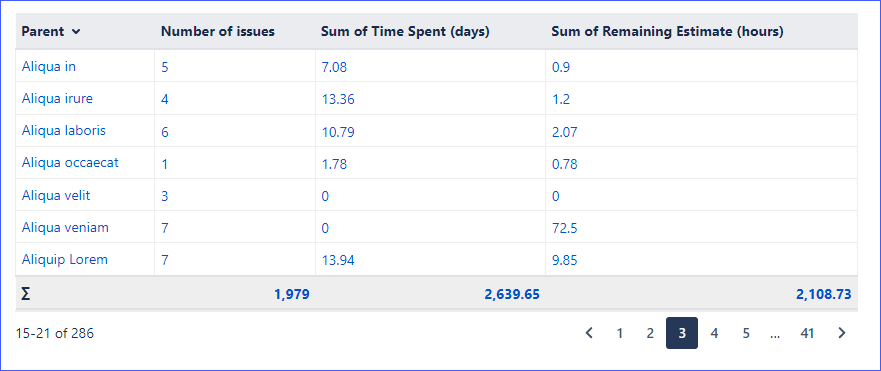Open the Aliqua occaecat link
Viewport: 881px width, 371px height.
point(70,163)
